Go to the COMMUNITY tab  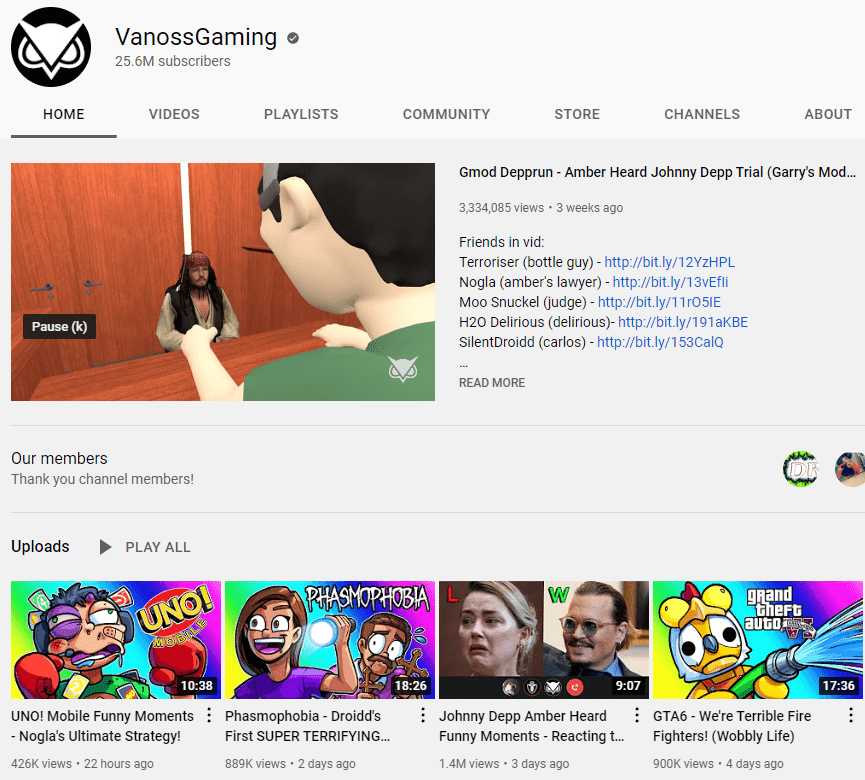point(446,114)
